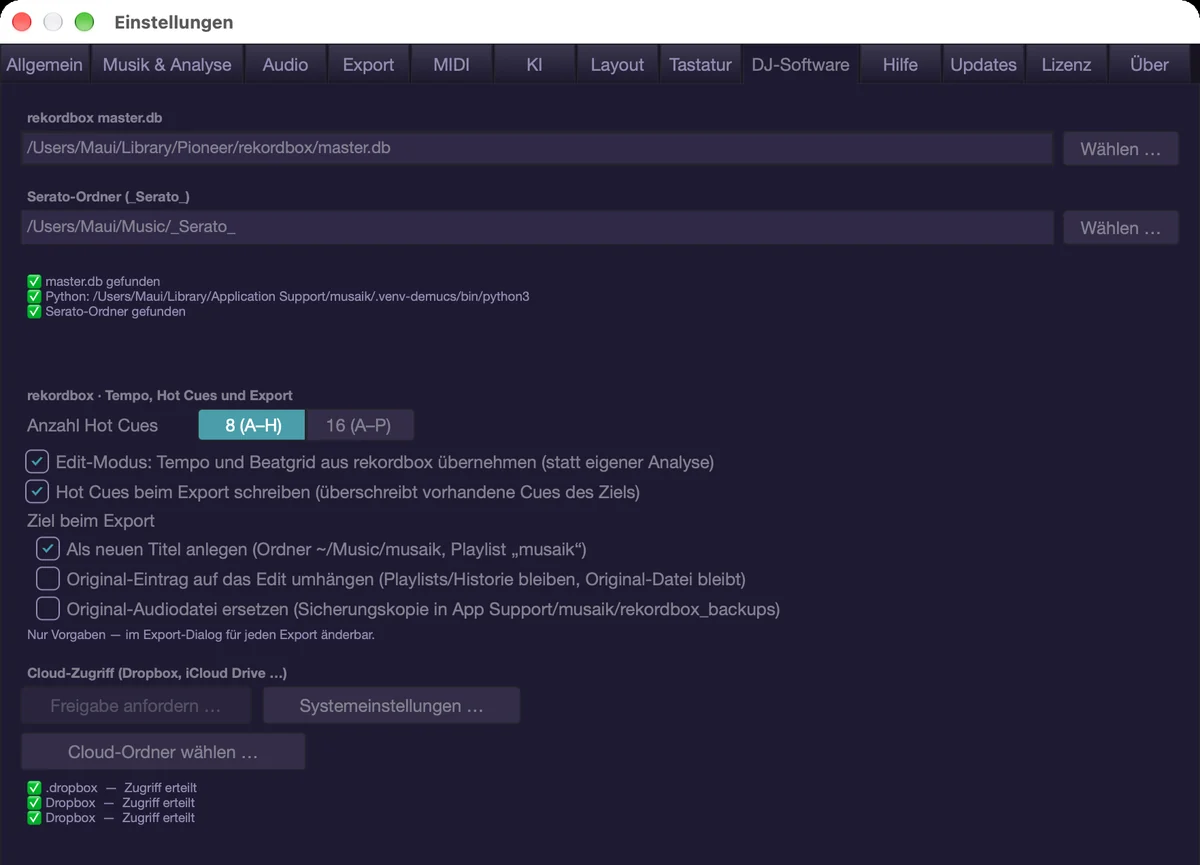Click the rekordbox master.db path field
The image size is (1200, 865).
point(537,148)
